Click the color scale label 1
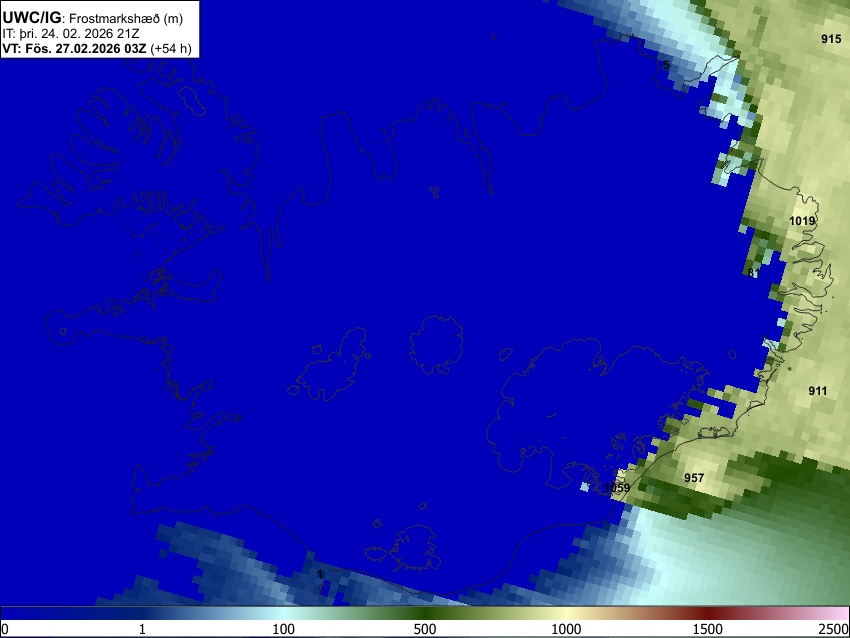 [x=142, y=629]
